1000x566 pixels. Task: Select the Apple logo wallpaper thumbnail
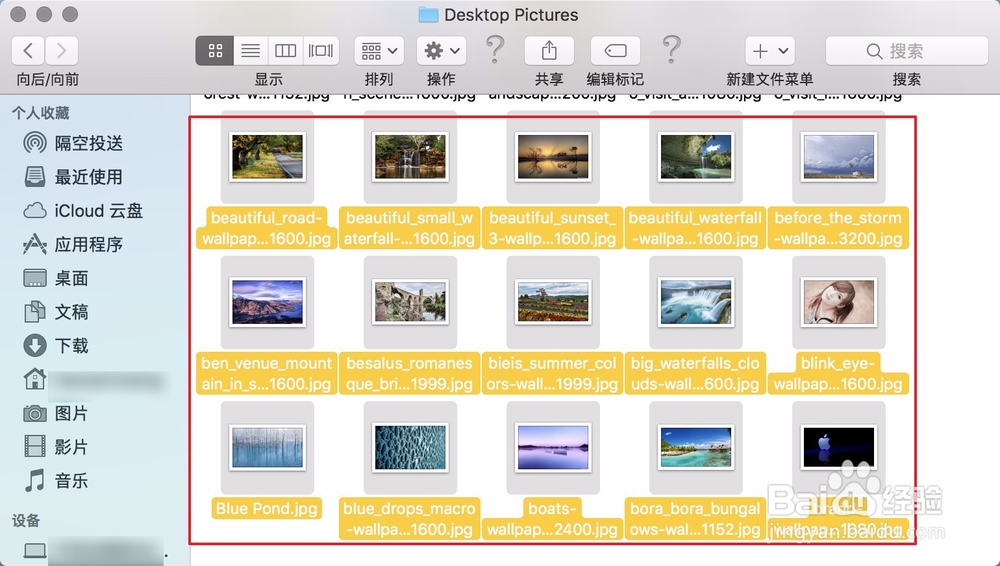(839, 447)
